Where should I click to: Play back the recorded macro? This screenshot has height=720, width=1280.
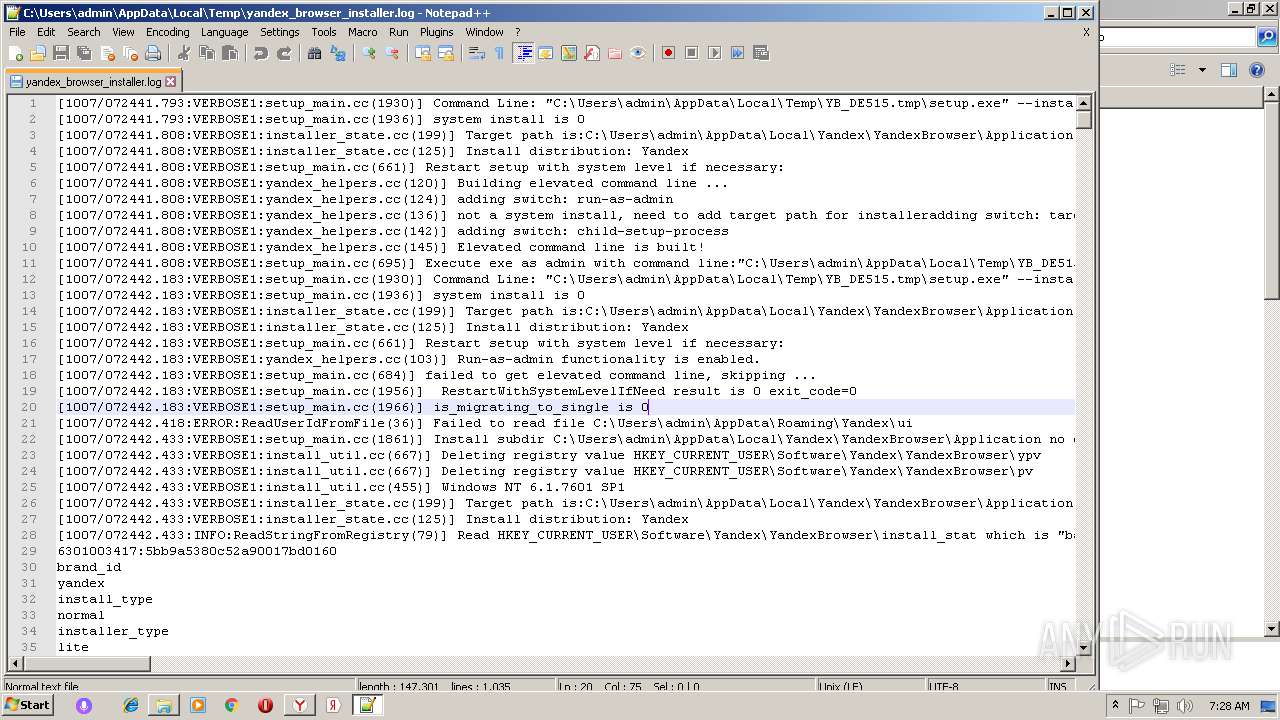click(714, 53)
